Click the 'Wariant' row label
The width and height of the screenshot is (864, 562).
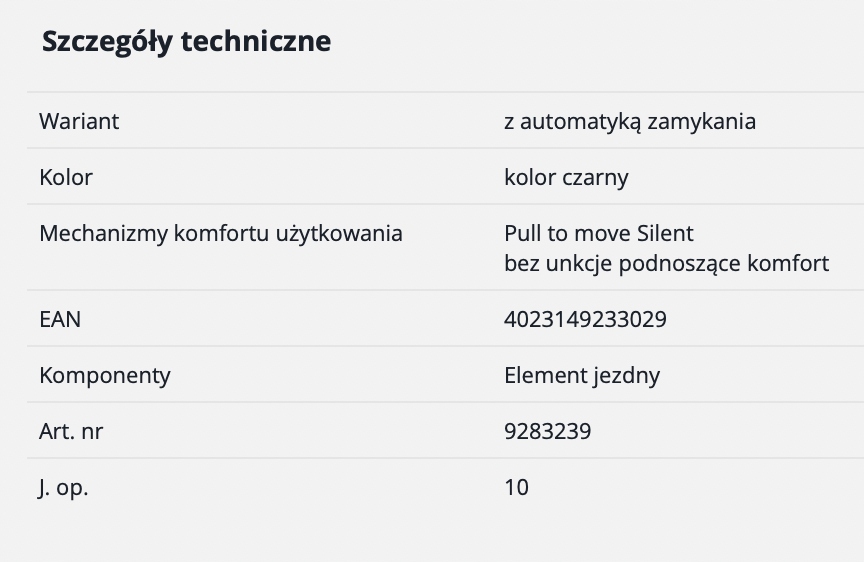click(x=79, y=121)
